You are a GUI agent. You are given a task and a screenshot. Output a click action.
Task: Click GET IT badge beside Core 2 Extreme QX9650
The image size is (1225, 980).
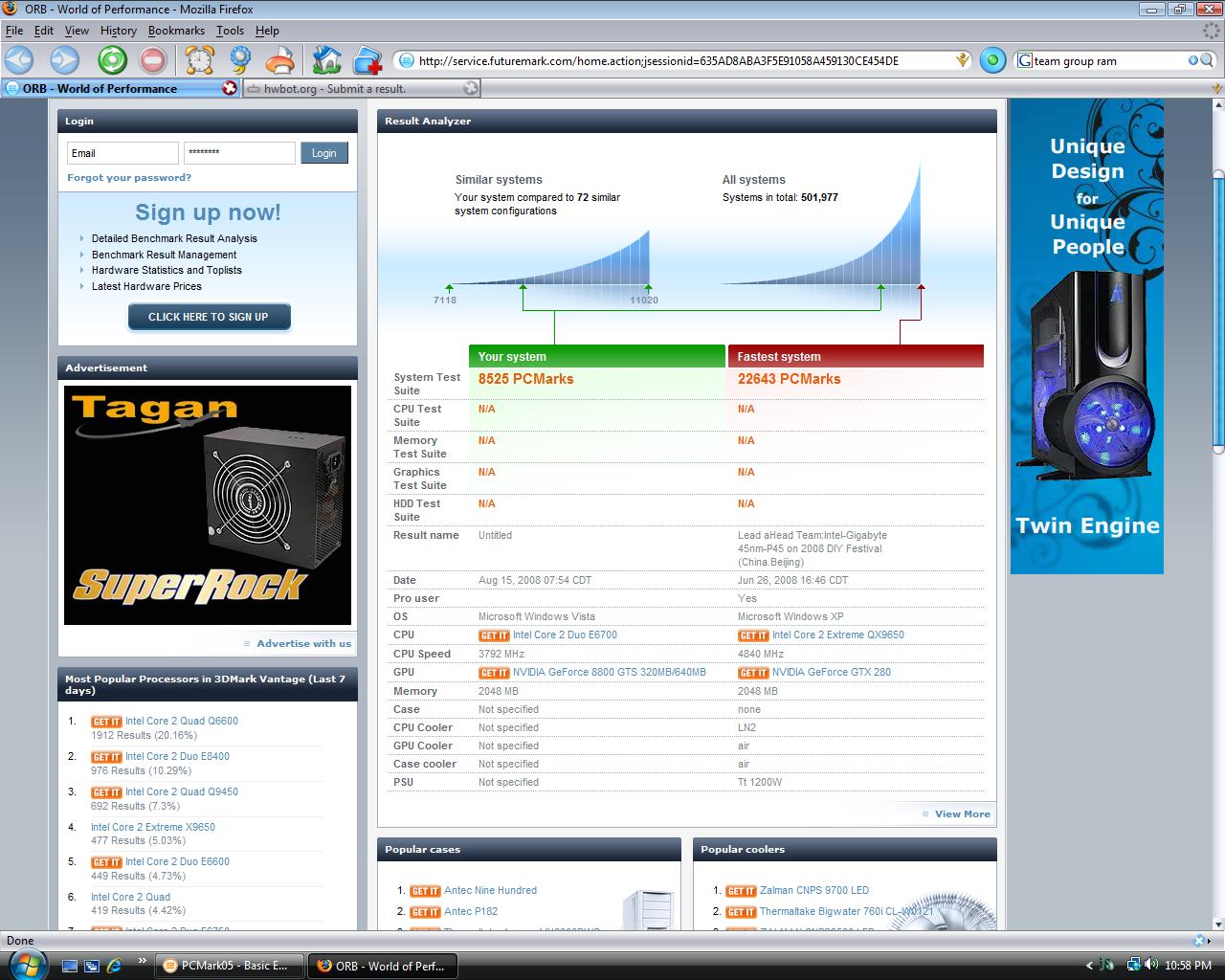point(753,635)
